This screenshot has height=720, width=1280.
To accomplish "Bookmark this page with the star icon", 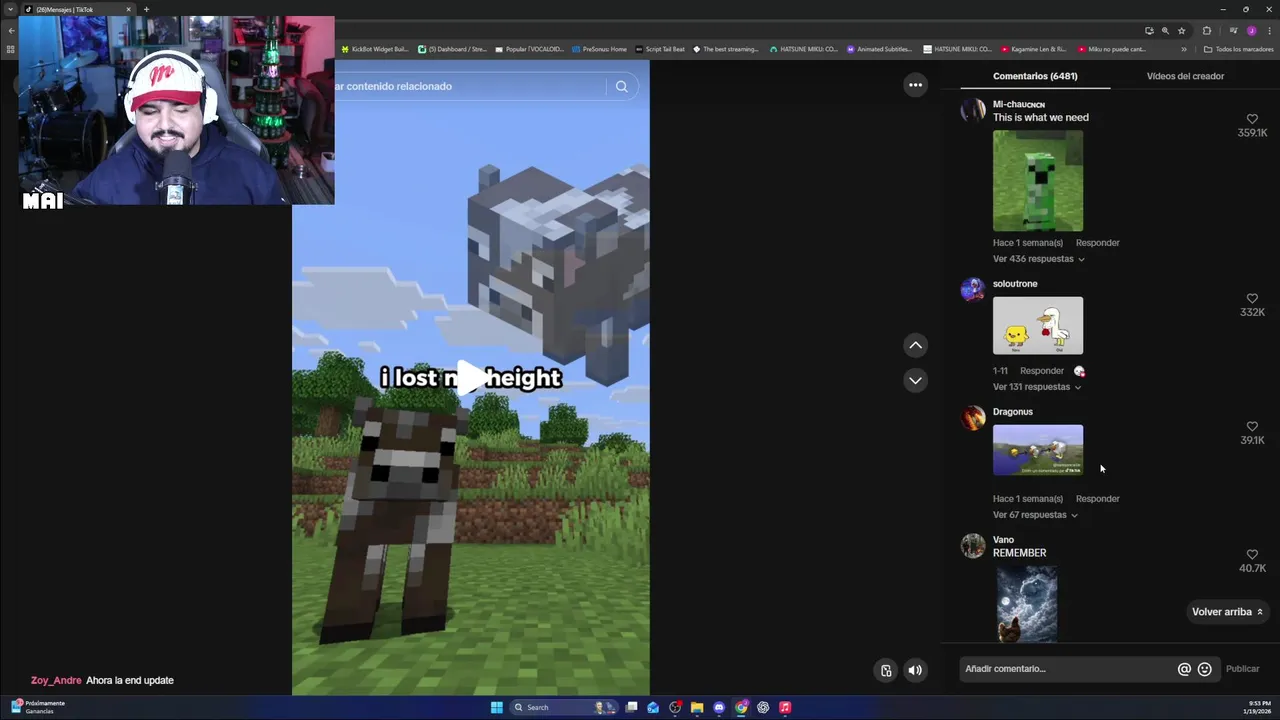I will (x=1181, y=31).
